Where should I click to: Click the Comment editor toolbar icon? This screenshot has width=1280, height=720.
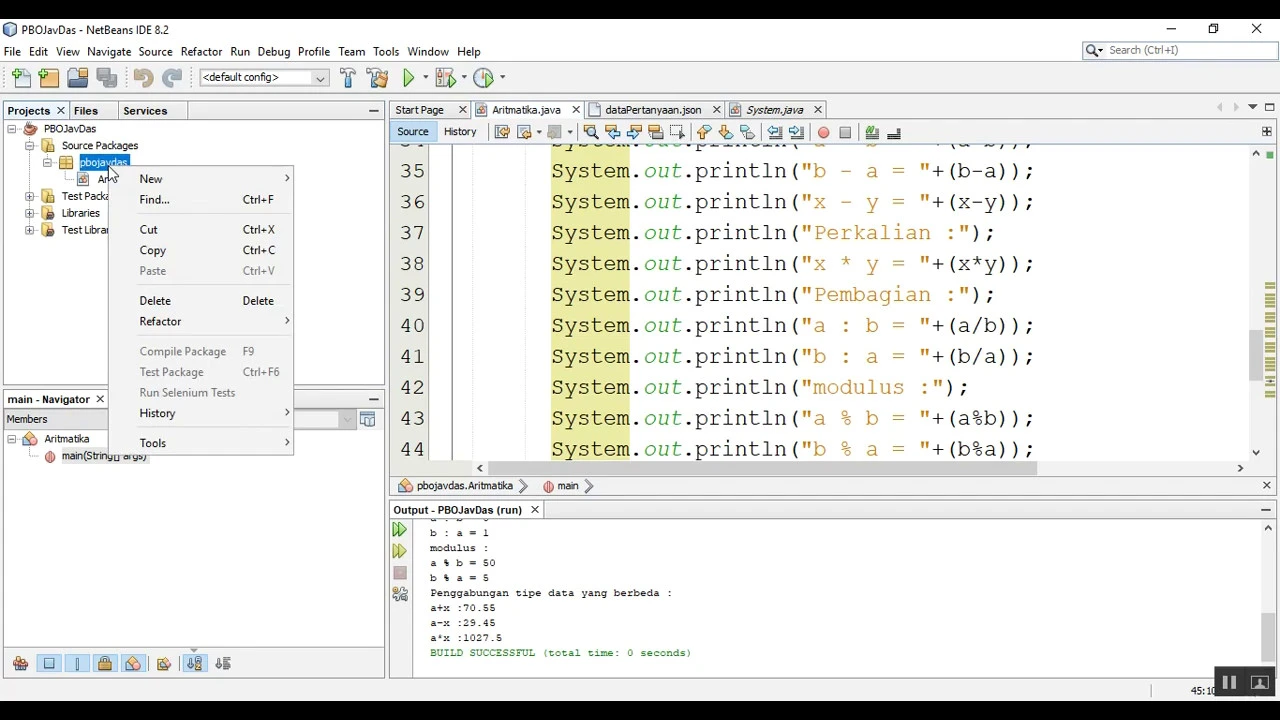(872, 132)
